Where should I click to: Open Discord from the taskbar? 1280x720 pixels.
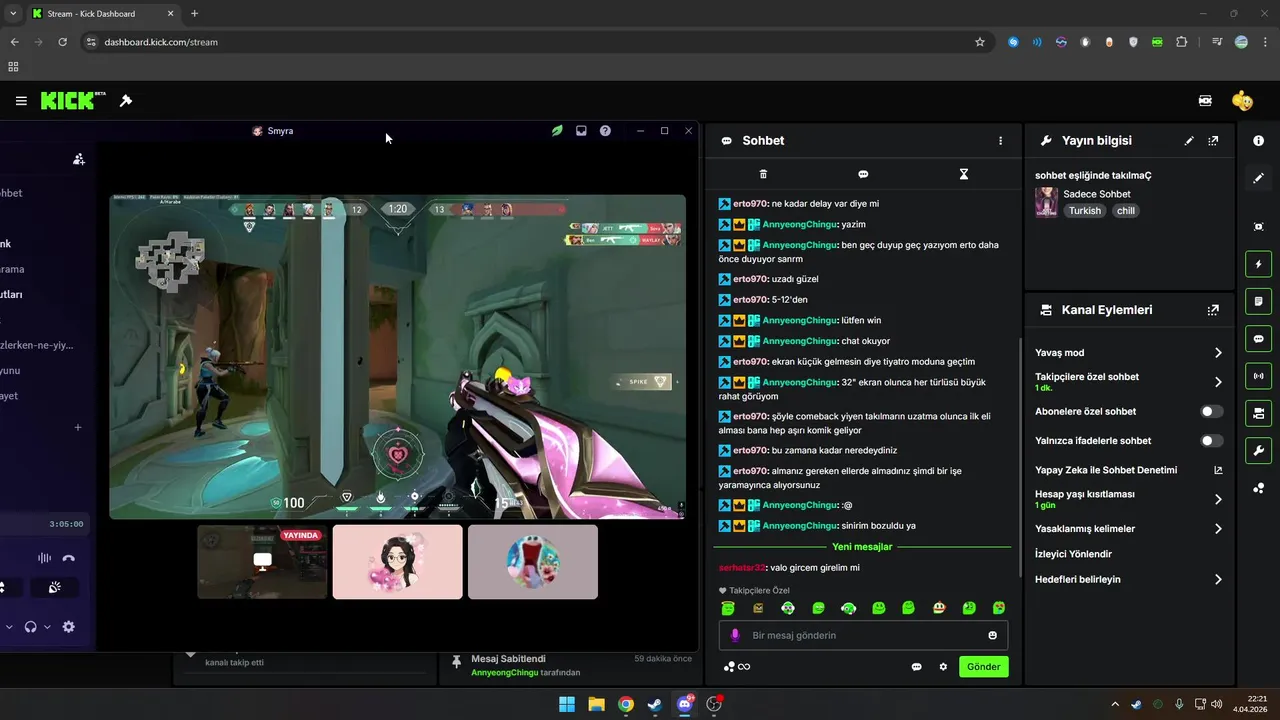(685, 704)
